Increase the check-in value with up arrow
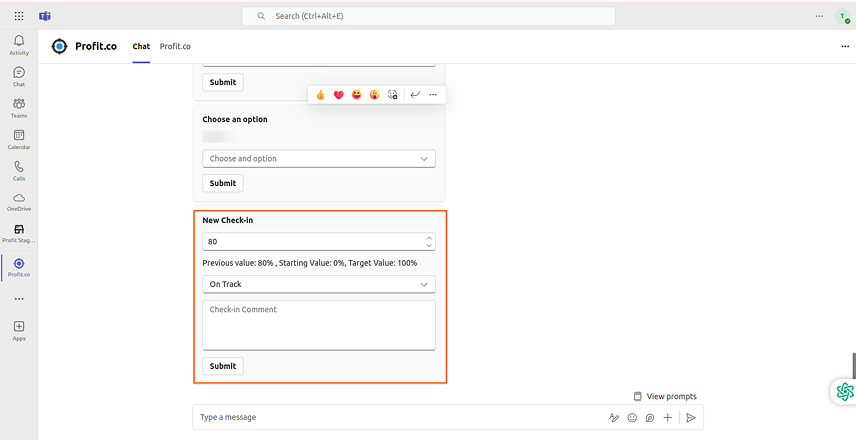The height and width of the screenshot is (440, 856). [x=429, y=238]
